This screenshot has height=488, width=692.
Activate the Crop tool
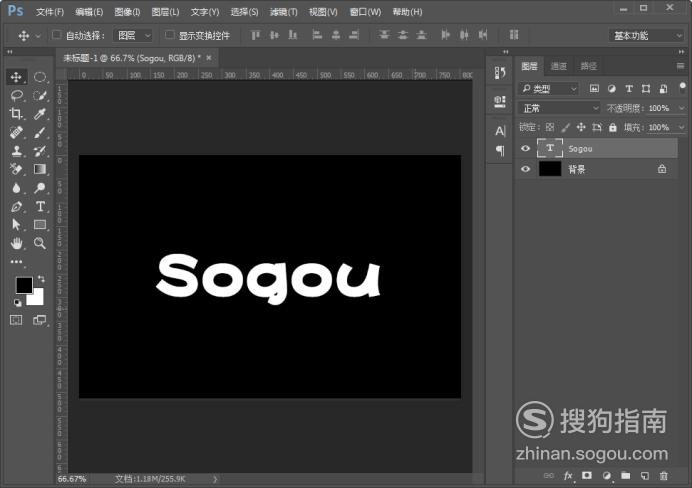coord(16,114)
